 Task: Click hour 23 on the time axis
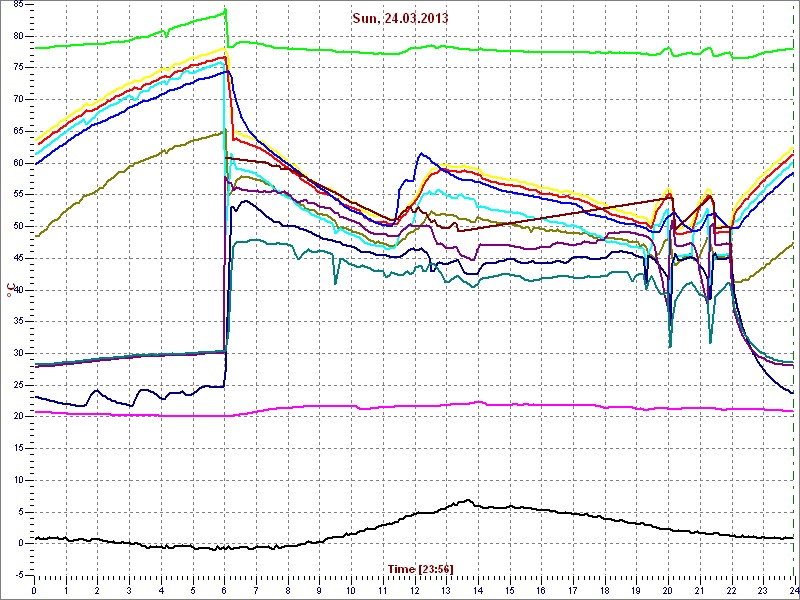pyautogui.click(x=764, y=589)
